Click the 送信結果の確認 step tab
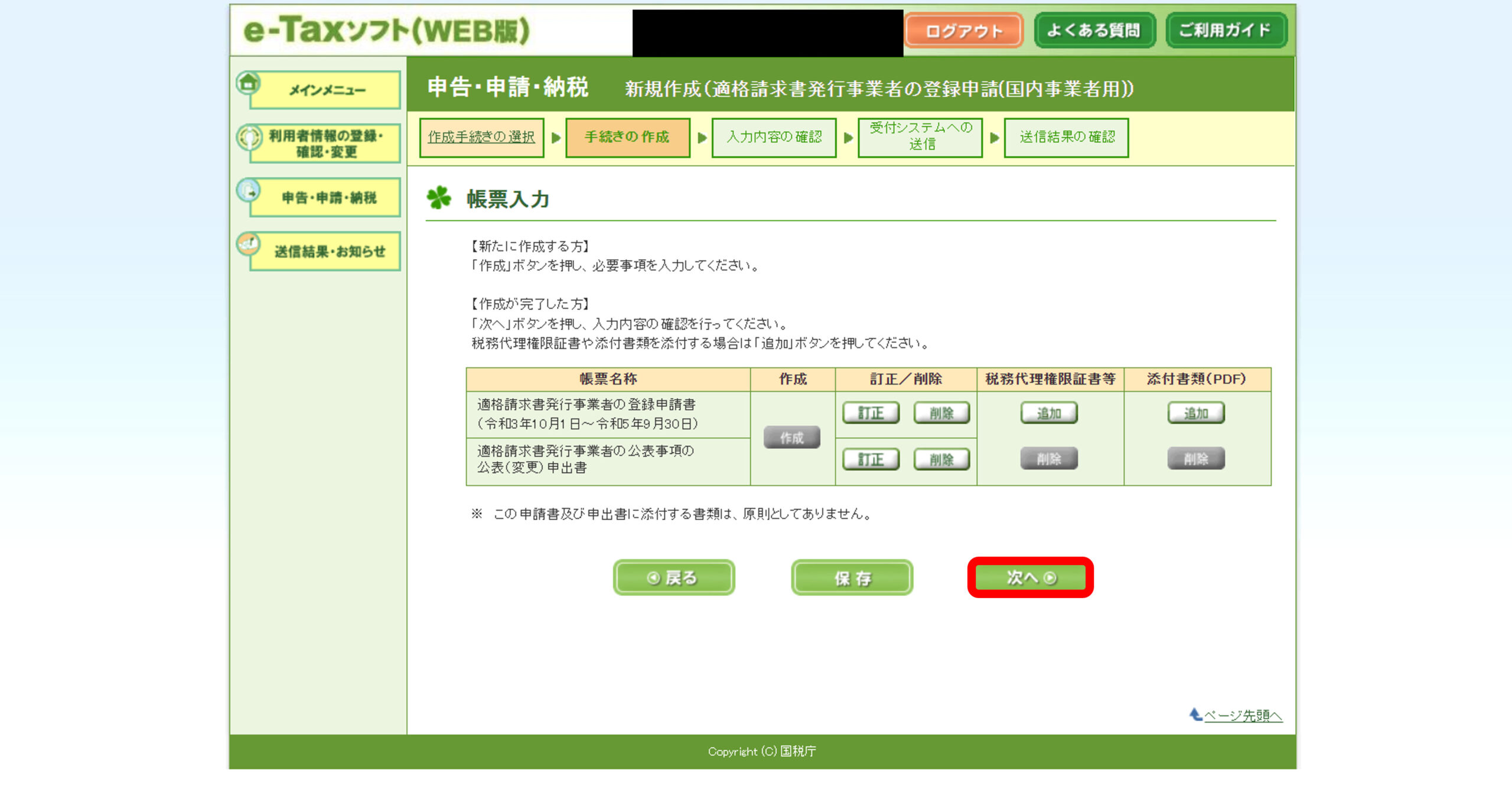The height and width of the screenshot is (793, 1512). click(x=1066, y=137)
